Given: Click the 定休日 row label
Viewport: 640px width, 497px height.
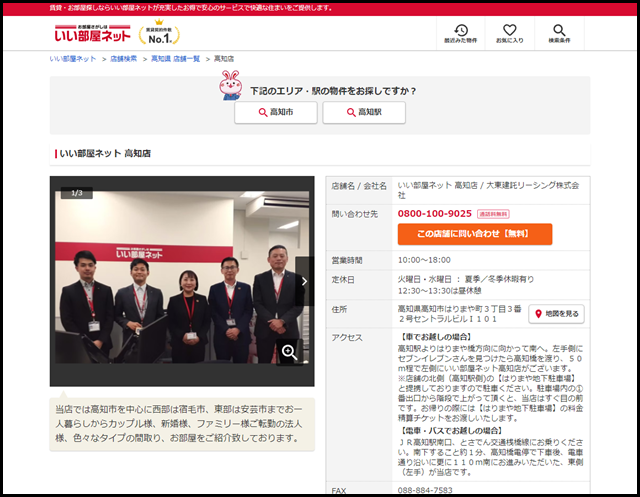Looking at the screenshot, I should [x=343, y=280].
